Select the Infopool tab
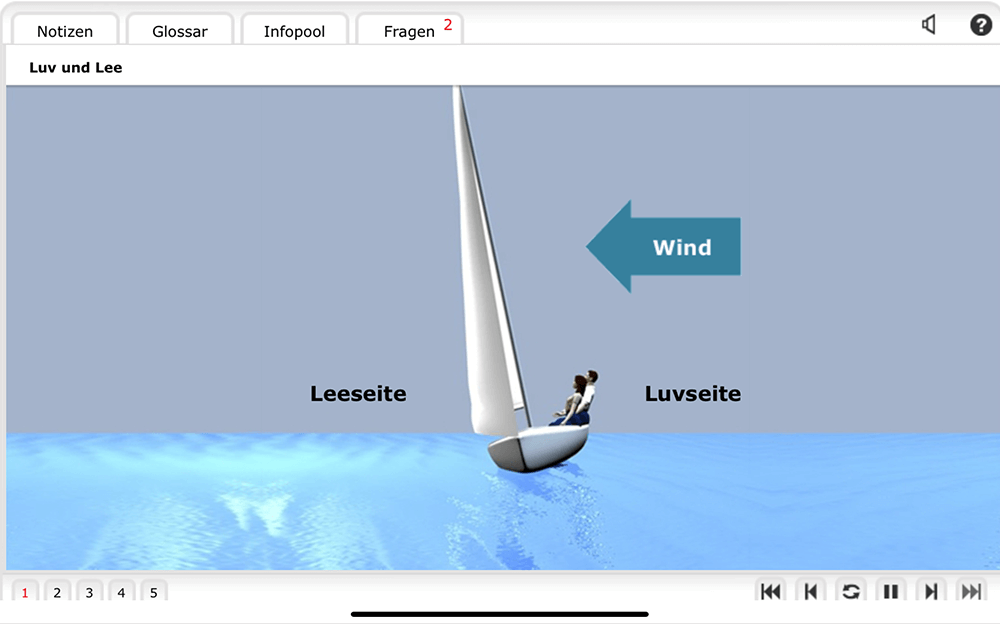The width and height of the screenshot is (1000, 624). [294, 31]
